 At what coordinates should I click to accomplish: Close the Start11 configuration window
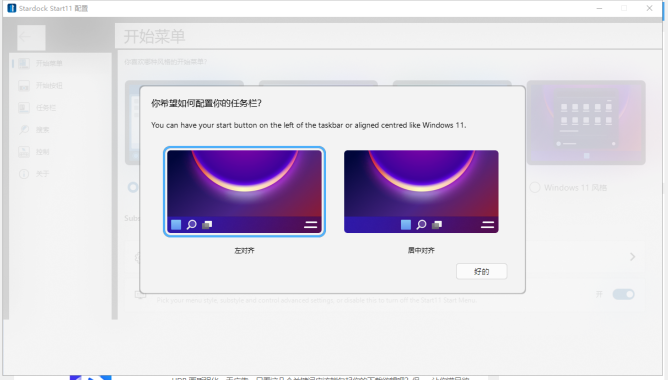pos(649,8)
